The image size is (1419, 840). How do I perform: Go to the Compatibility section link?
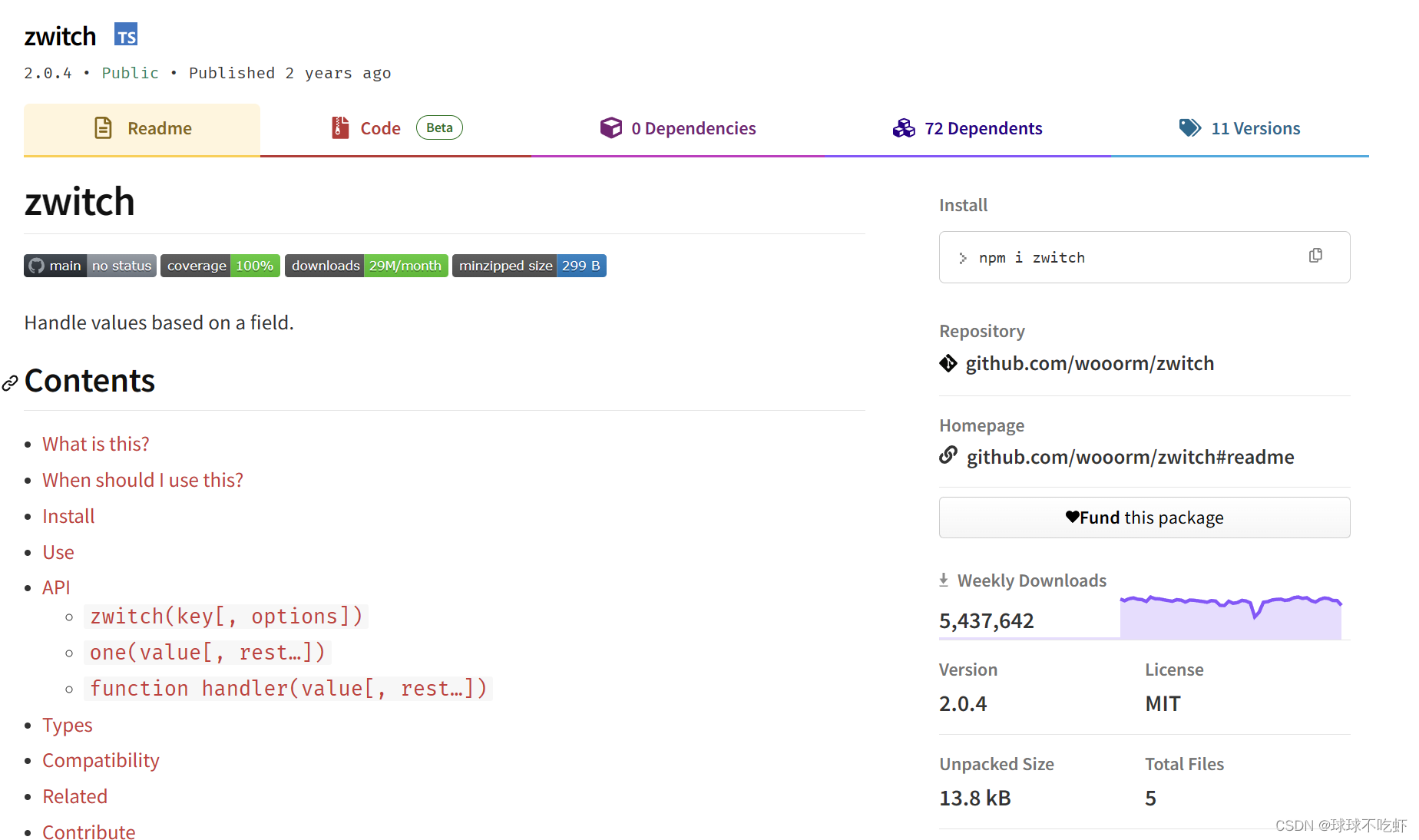101,760
